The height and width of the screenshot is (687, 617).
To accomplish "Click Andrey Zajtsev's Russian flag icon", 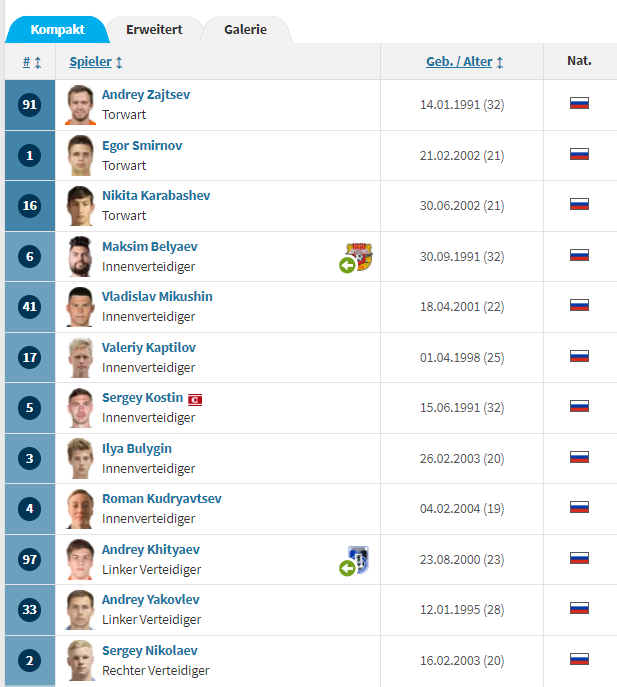I will pos(579,103).
